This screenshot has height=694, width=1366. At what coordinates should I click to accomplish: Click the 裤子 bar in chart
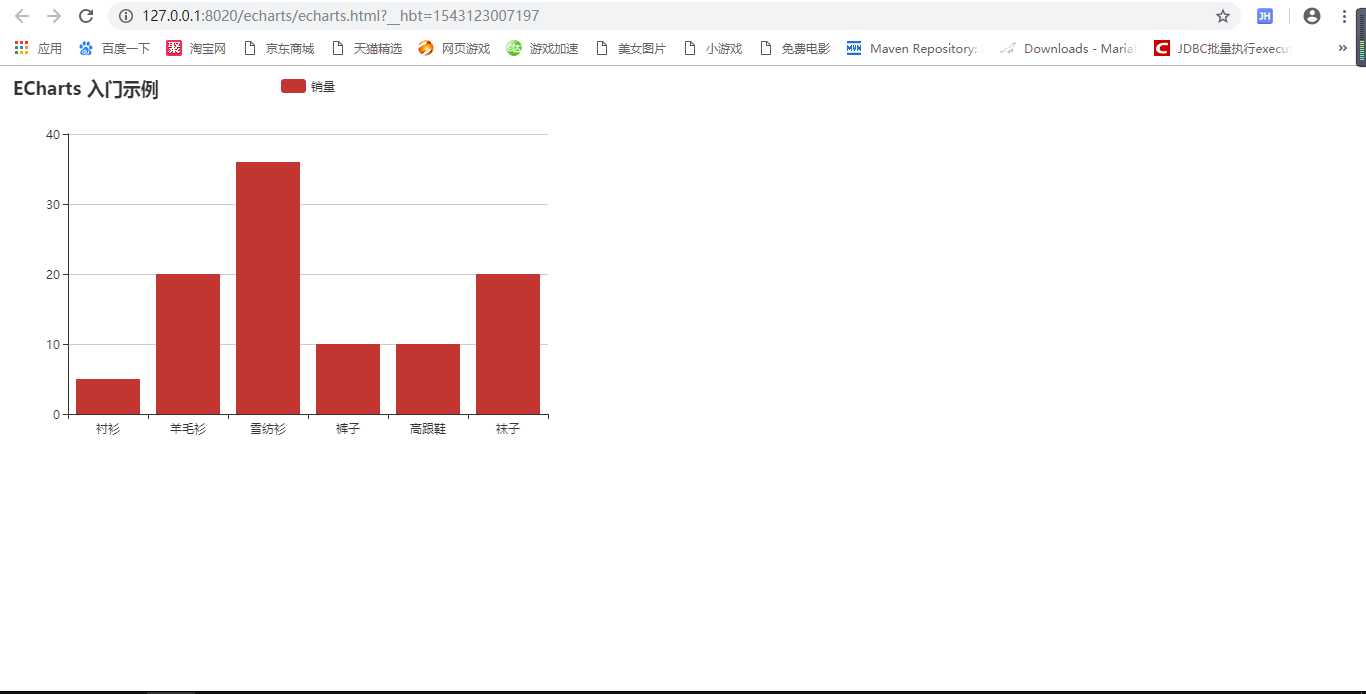(348, 379)
